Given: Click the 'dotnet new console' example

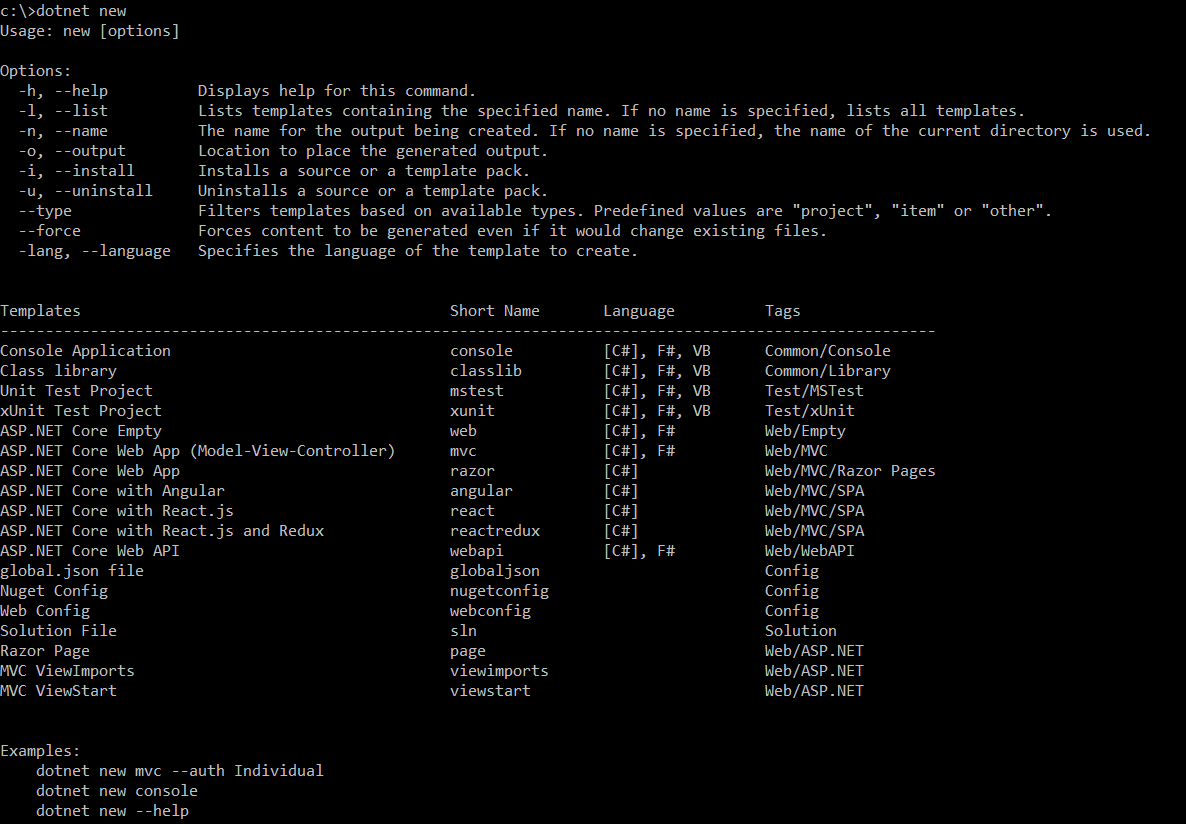Looking at the screenshot, I should [x=116, y=791].
